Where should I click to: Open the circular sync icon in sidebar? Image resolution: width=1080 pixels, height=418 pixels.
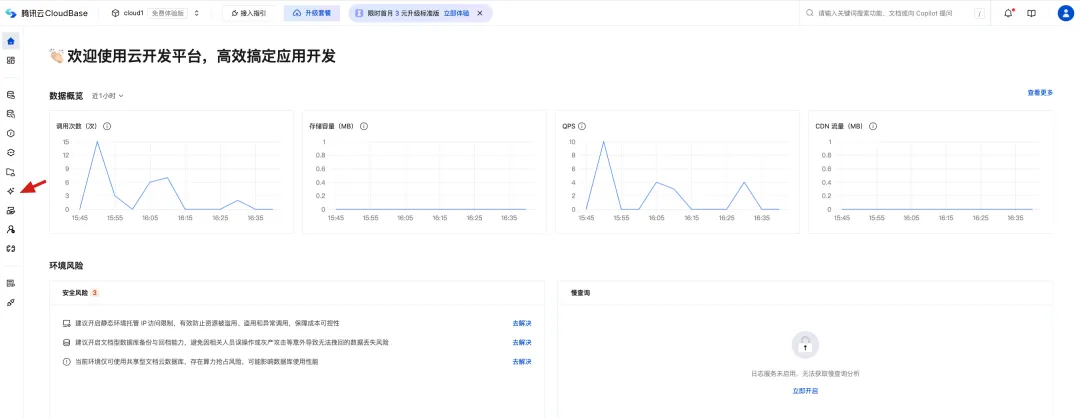coord(10,152)
